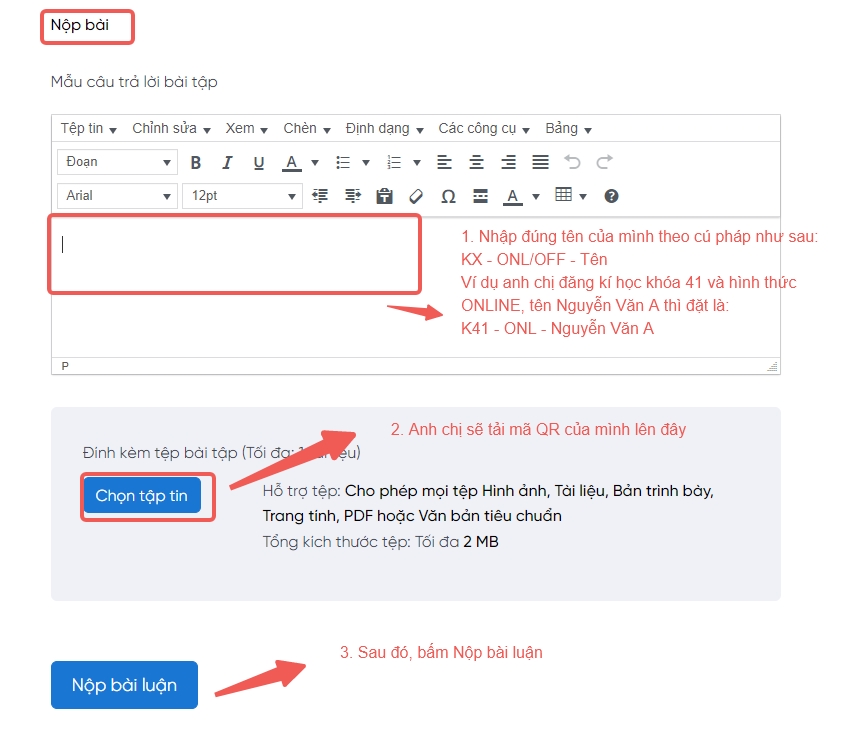Image resolution: width=851 pixels, height=747 pixels.
Task: Center align the text
Action: pyautogui.click(x=477, y=162)
